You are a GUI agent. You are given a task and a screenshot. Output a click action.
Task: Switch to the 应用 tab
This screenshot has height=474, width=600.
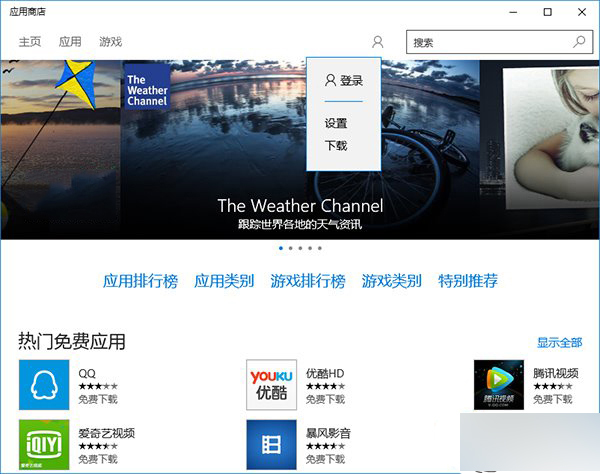70,42
